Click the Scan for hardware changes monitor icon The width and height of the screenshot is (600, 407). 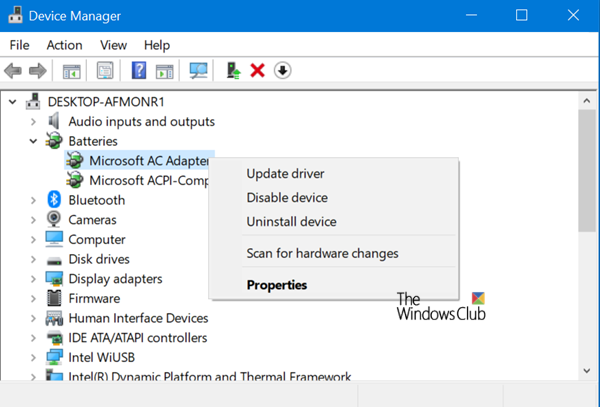pos(198,70)
